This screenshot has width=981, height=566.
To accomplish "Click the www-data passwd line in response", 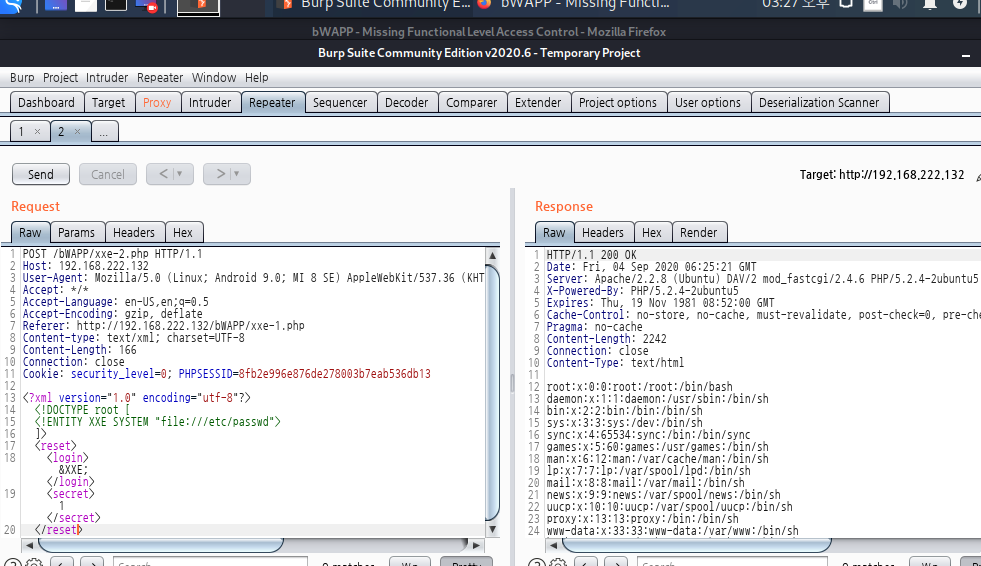I will pyautogui.click(x=673, y=531).
